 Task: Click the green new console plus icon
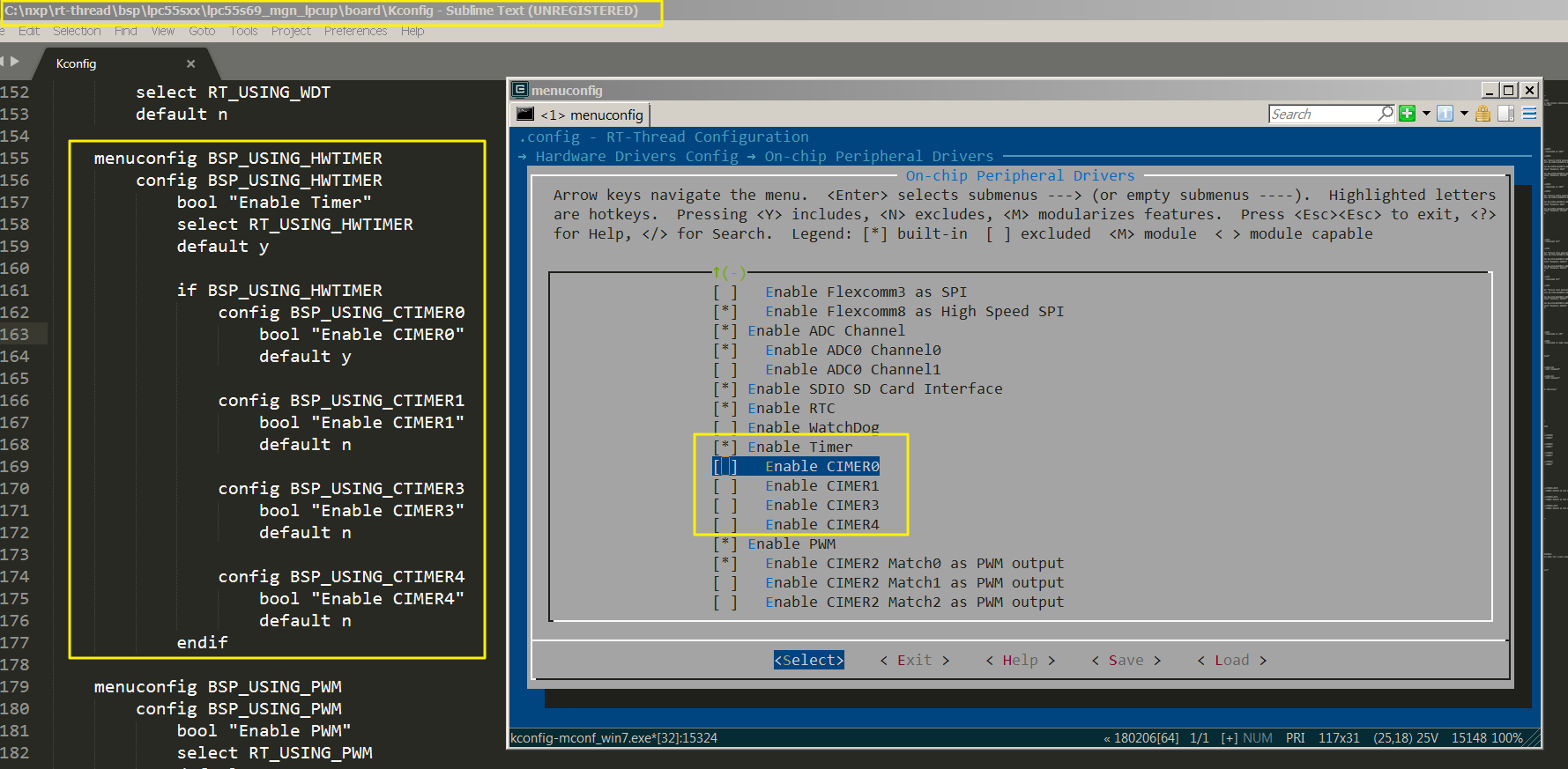[1407, 114]
